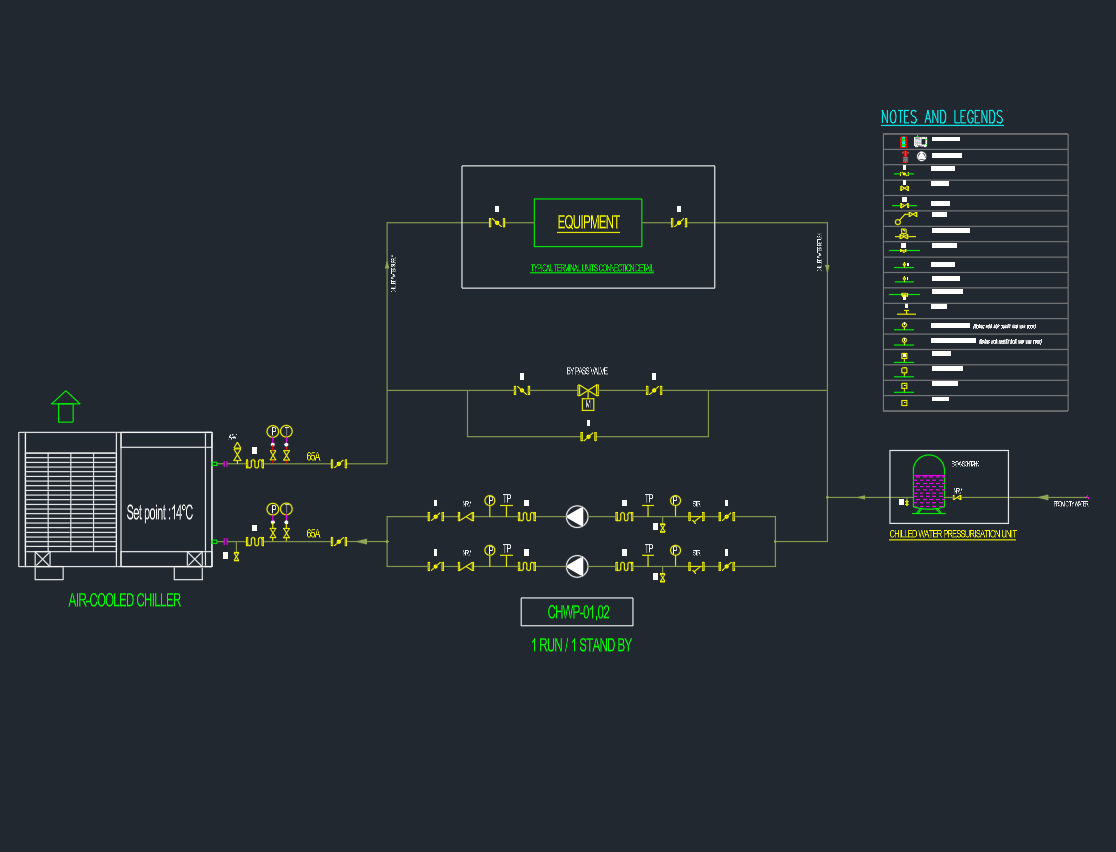Select the Set point 14°C text
Viewport: 1116px width, 852px height.
[160, 513]
